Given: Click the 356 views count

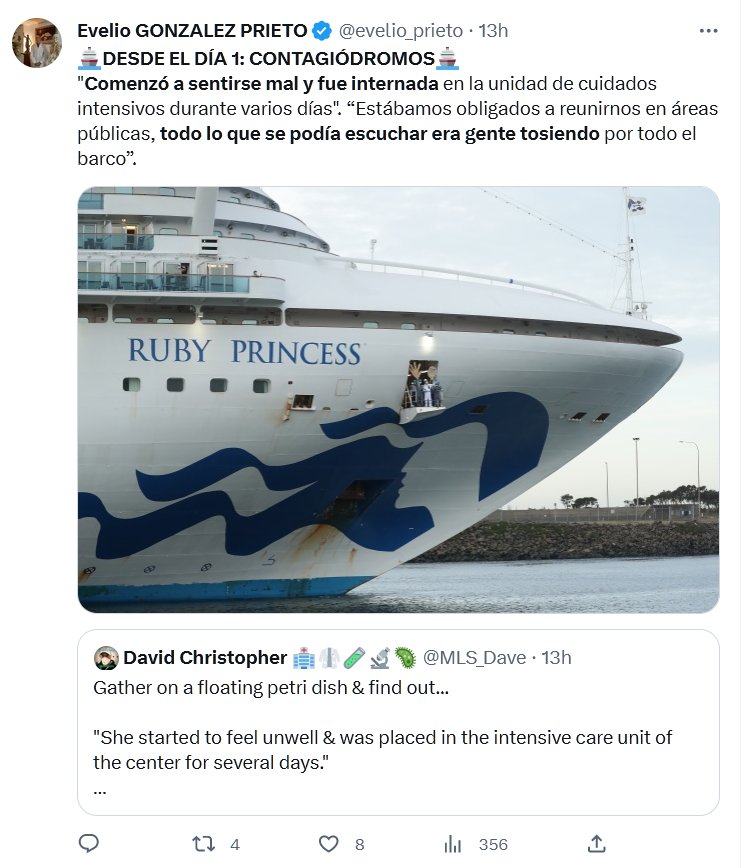Looking at the screenshot, I should (x=493, y=844).
